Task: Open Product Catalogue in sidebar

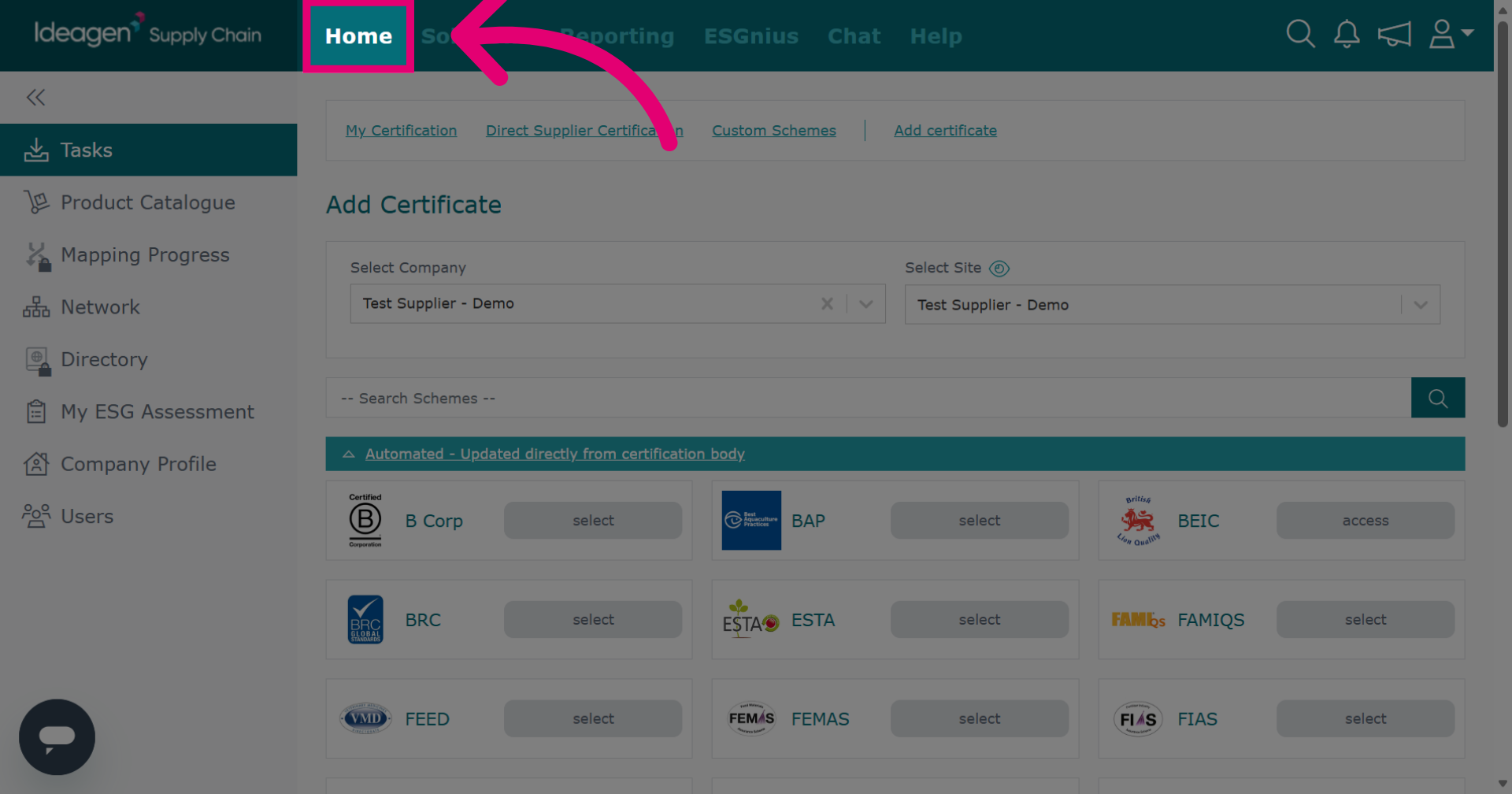Action: (148, 202)
